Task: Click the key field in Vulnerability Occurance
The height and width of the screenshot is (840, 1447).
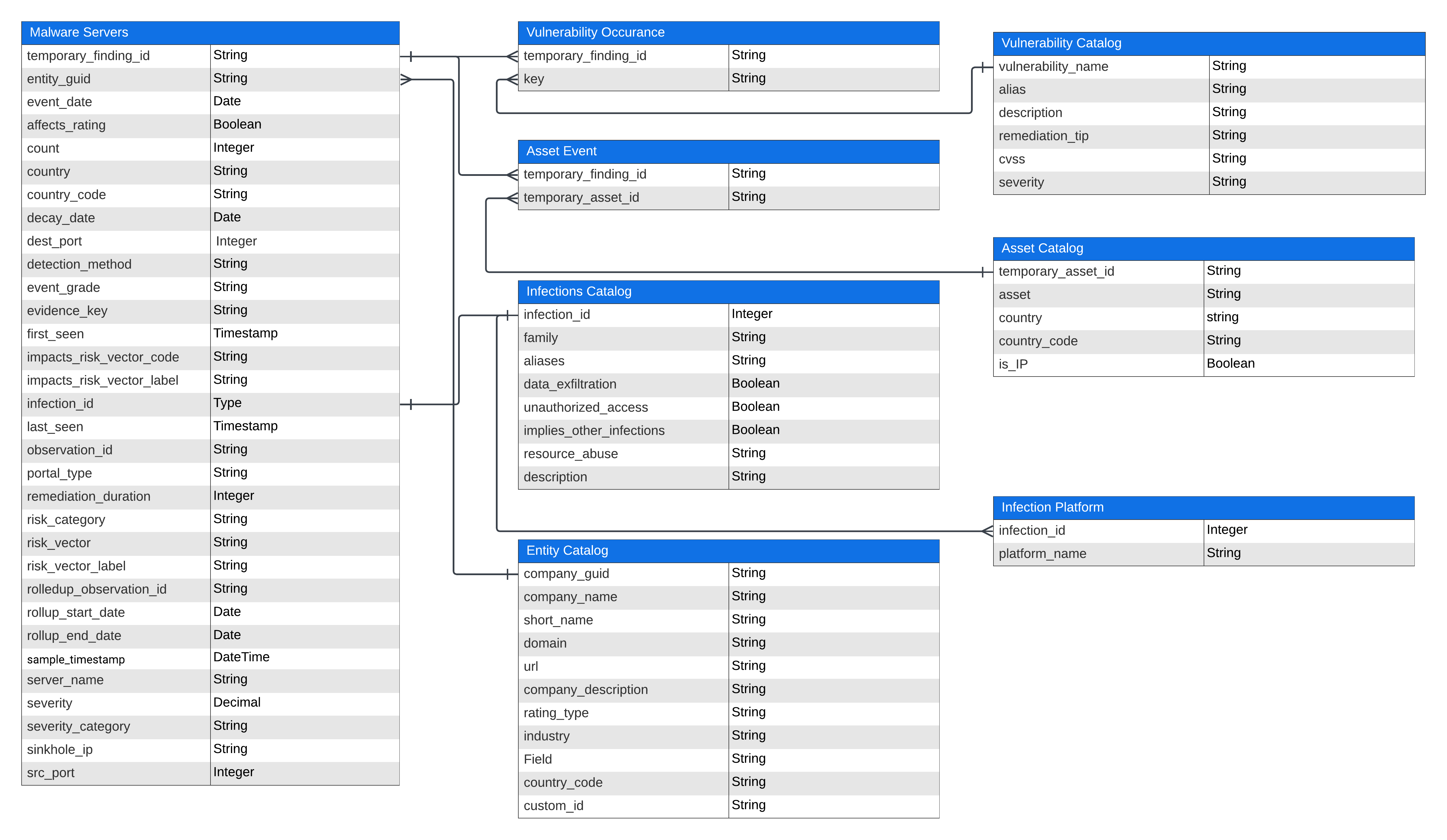Action: pyautogui.click(x=534, y=79)
